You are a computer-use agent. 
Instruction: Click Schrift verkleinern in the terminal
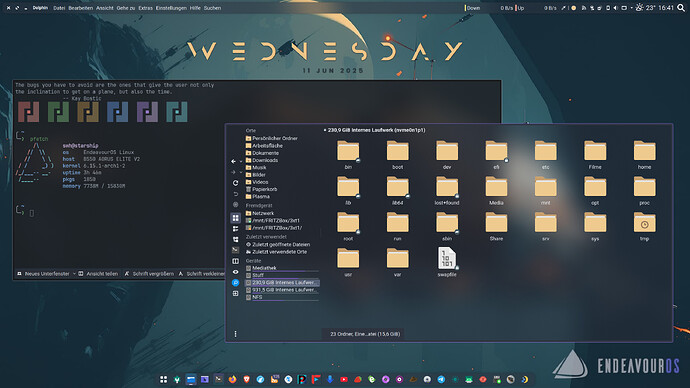(202, 274)
